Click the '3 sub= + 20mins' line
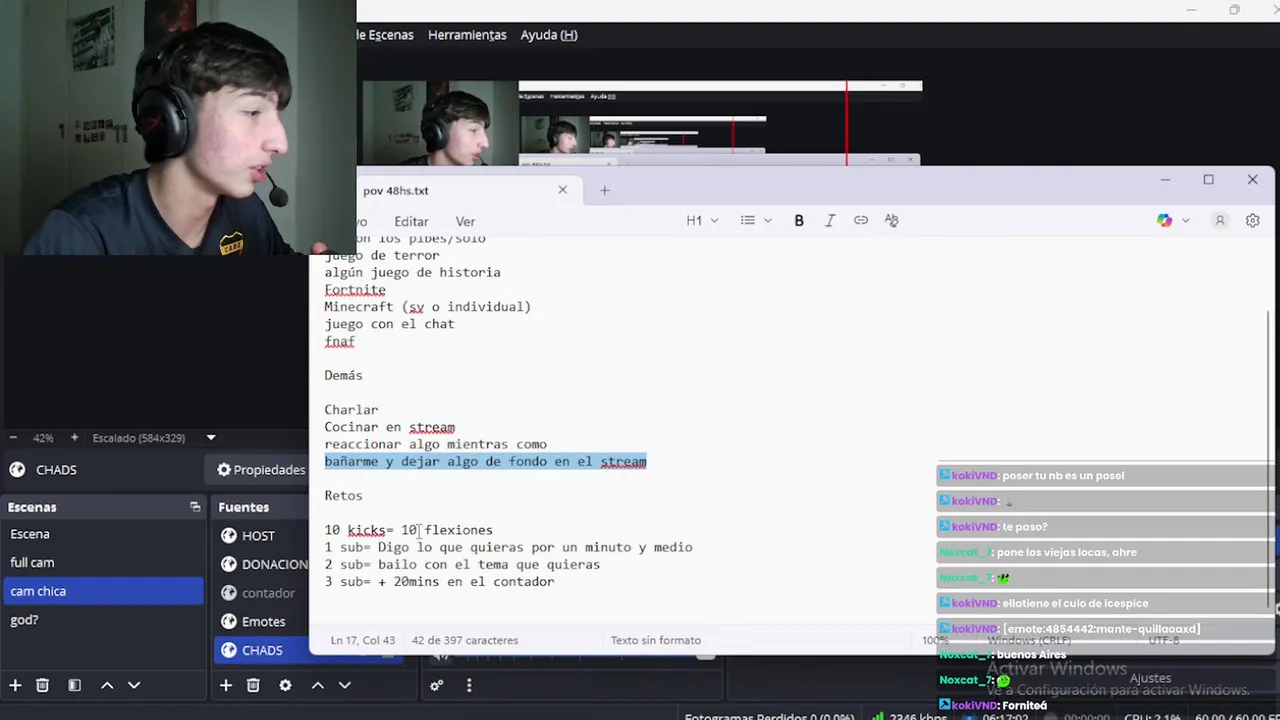The image size is (1280, 720). click(x=439, y=582)
